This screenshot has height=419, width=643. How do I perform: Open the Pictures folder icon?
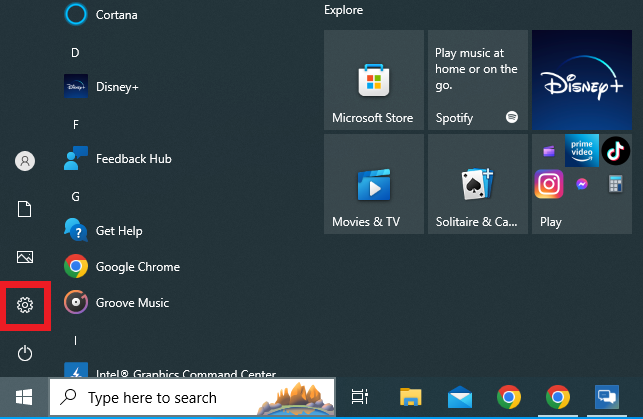(26, 257)
